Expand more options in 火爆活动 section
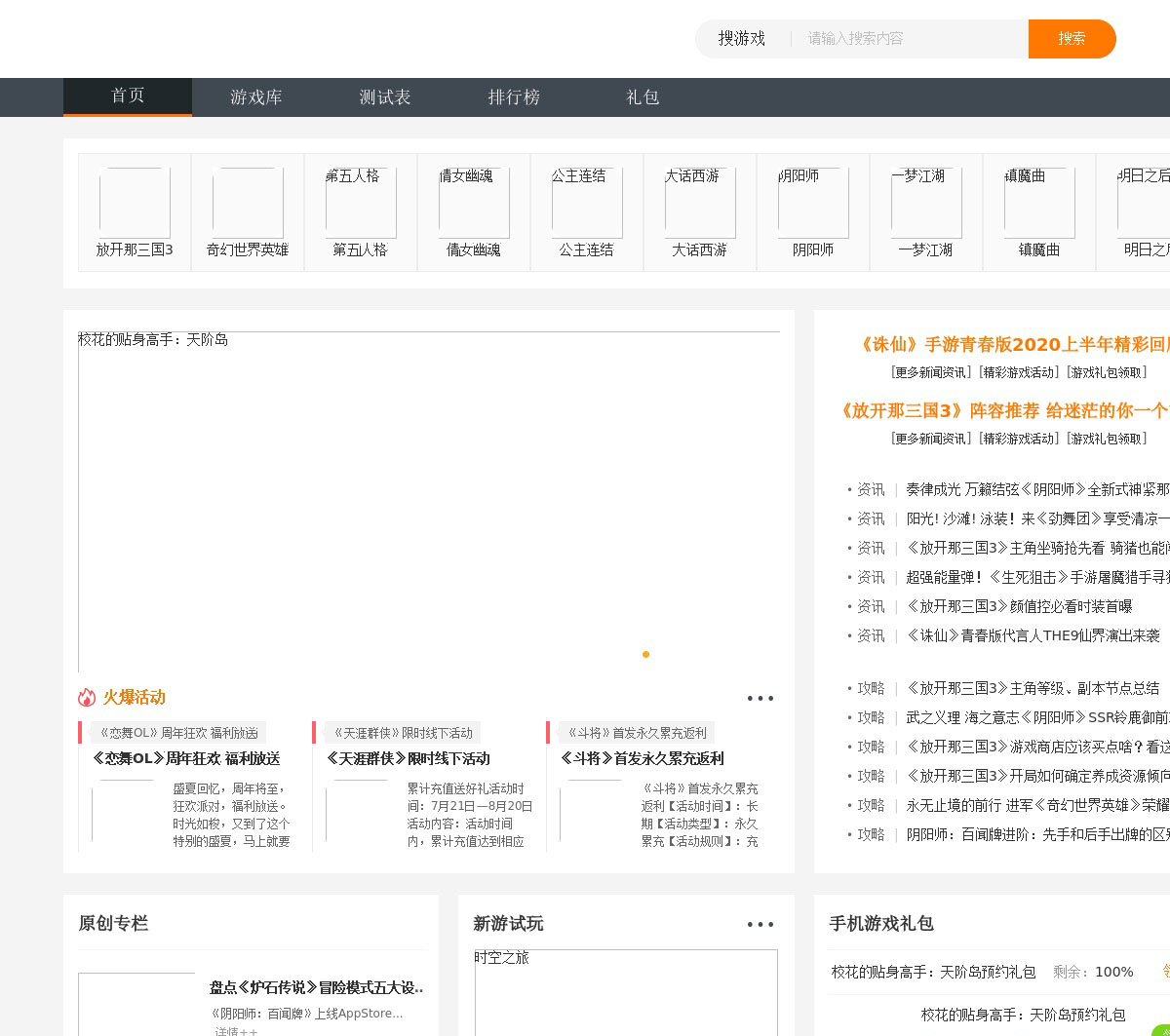 760,699
